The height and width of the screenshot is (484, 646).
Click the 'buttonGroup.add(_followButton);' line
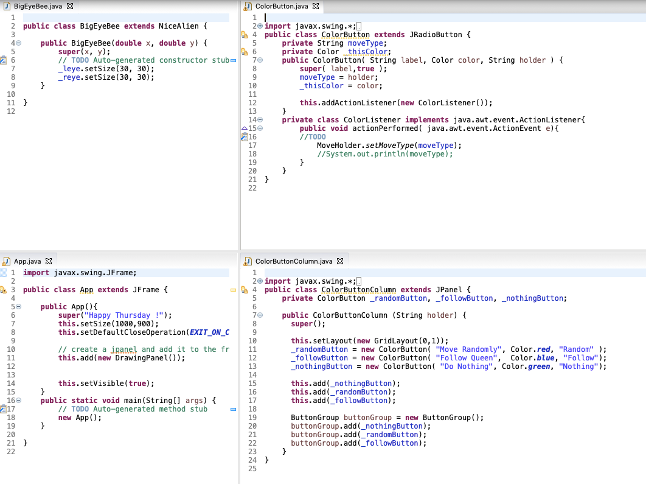pyautogui.click(x=358, y=443)
